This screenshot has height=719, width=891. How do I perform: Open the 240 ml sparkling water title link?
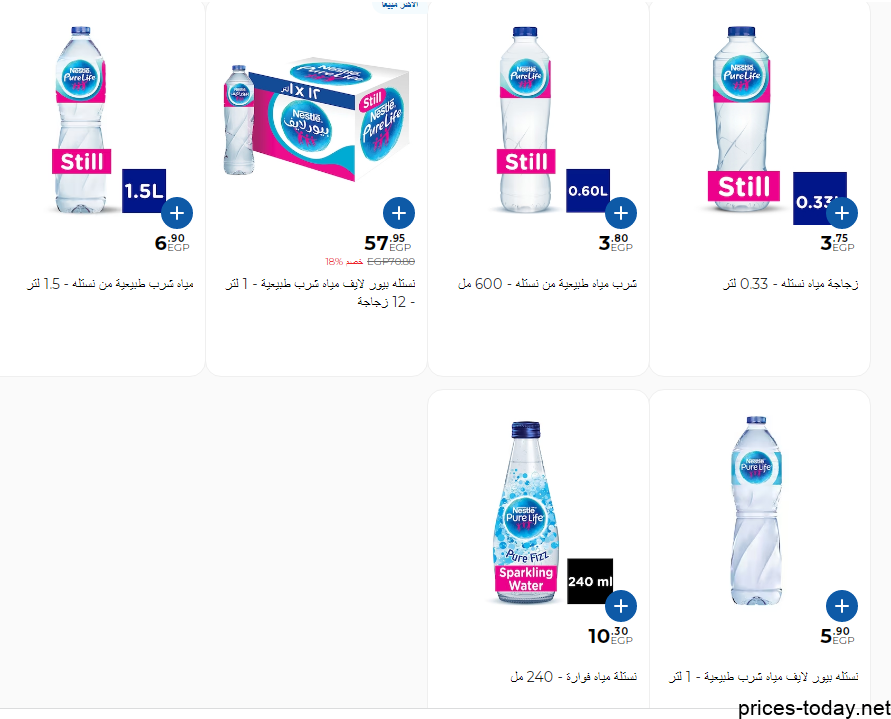[x=573, y=677]
